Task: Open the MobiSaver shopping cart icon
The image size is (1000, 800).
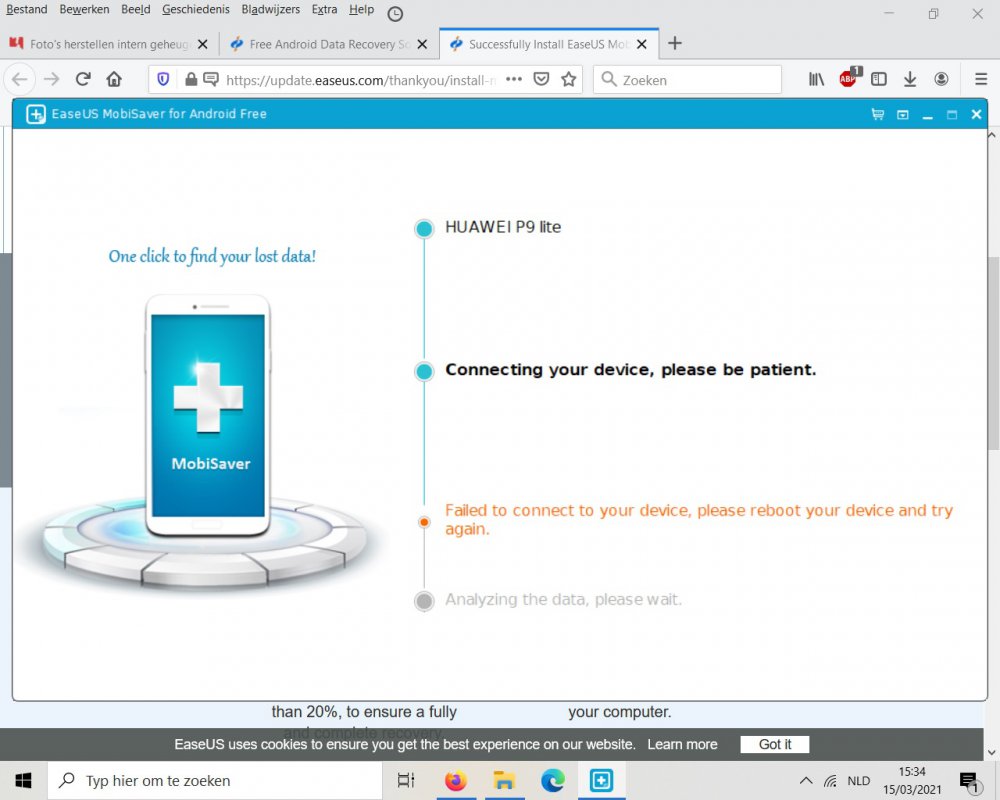Action: pyautogui.click(x=878, y=114)
